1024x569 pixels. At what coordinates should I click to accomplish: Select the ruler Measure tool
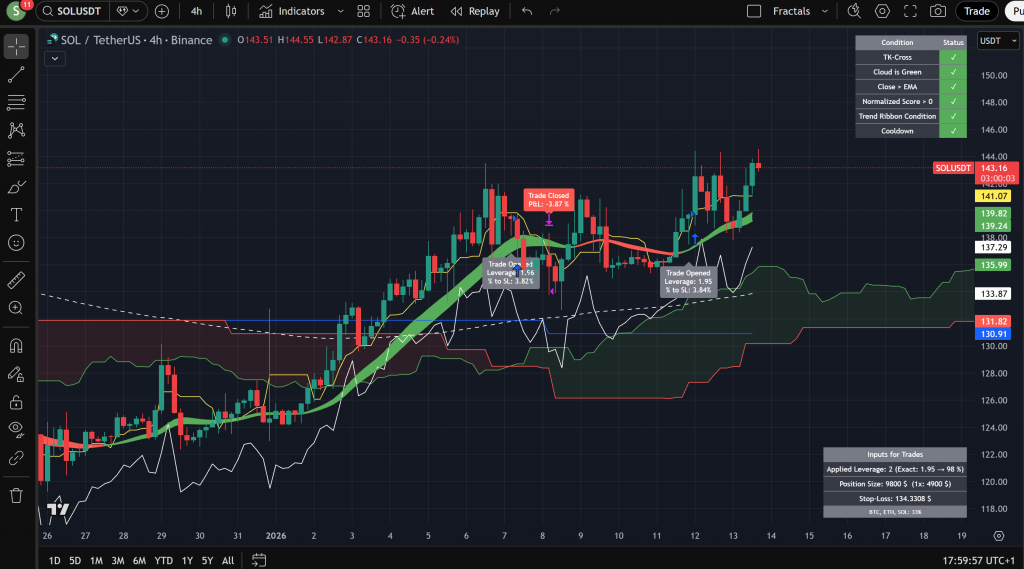(16, 280)
